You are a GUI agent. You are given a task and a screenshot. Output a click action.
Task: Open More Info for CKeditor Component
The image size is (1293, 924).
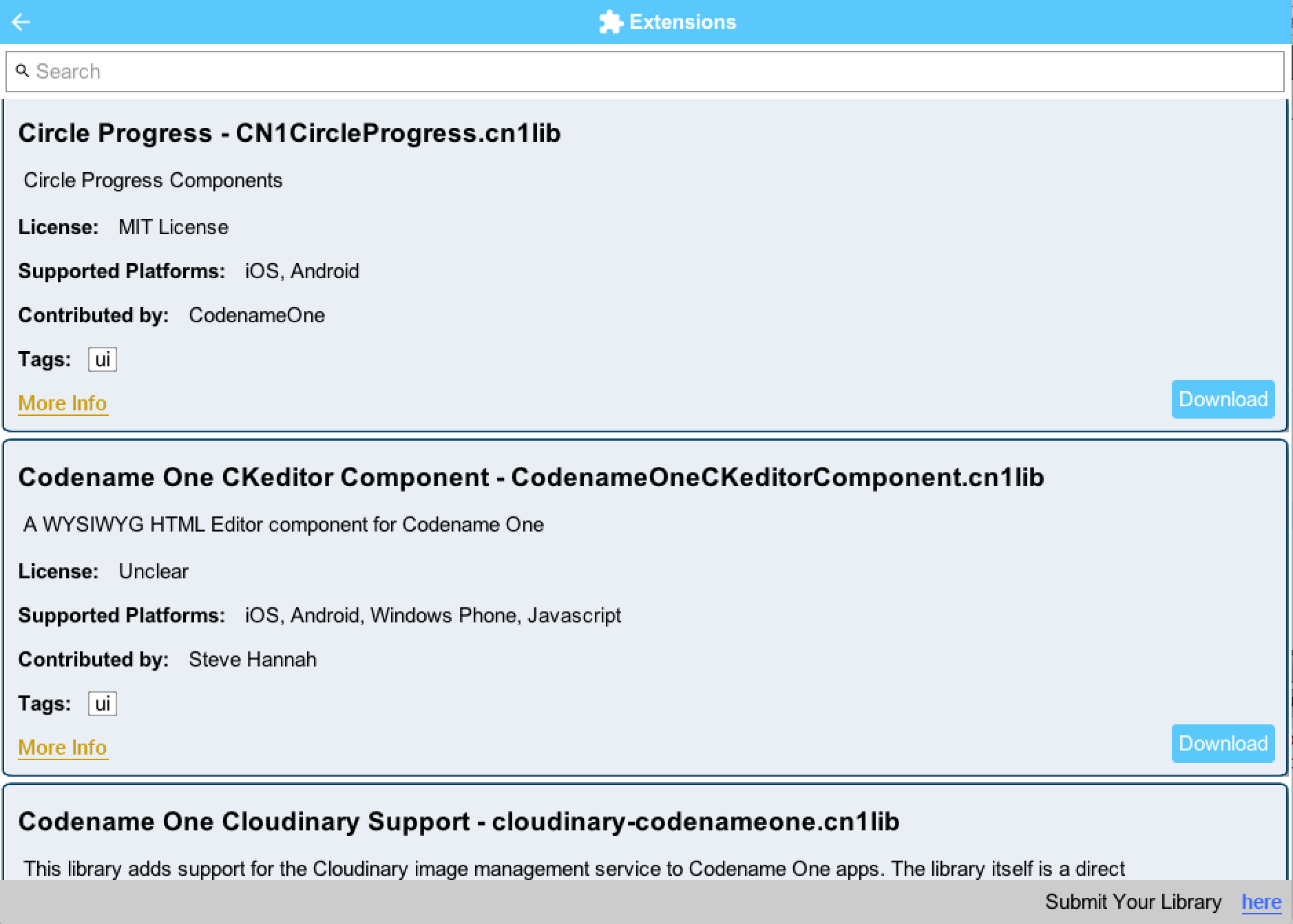62,748
